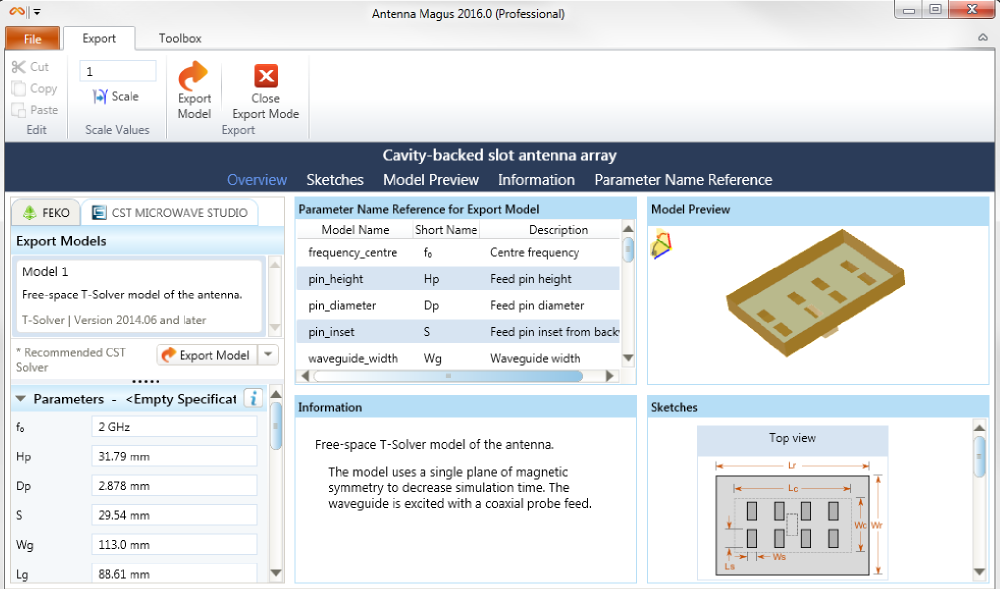Click the Scale values icon
Image resolution: width=1000 pixels, height=589 pixels.
[100, 96]
